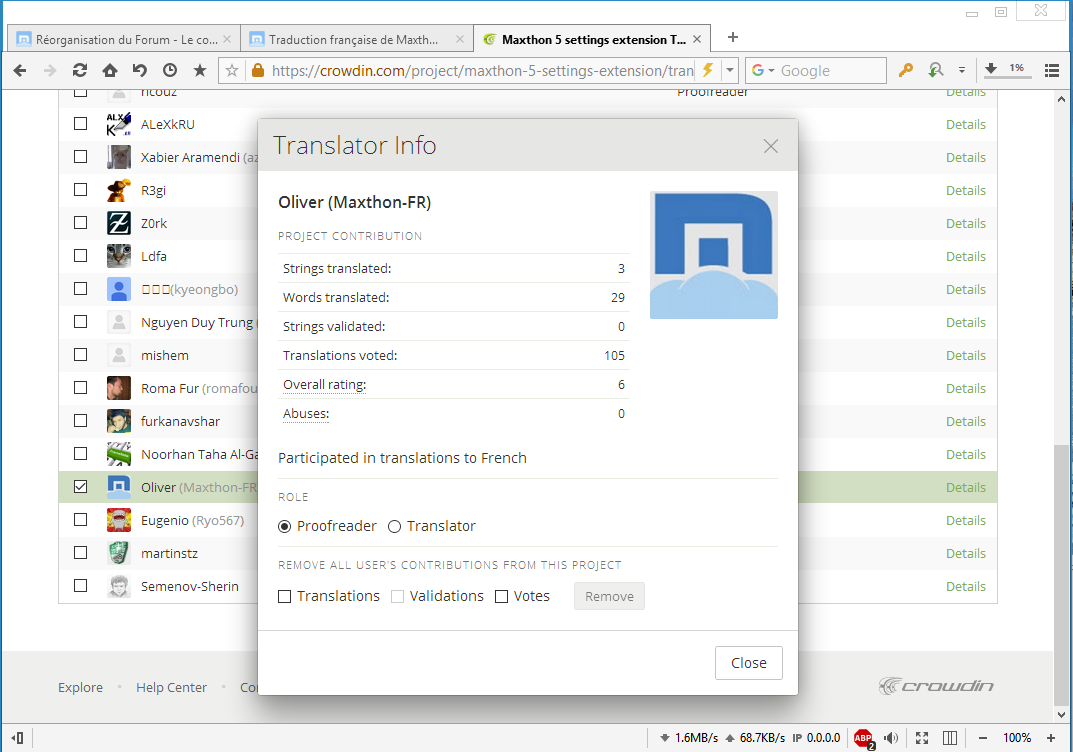Open a new tab with plus
Image resolution: width=1073 pixels, height=752 pixels.
click(x=733, y=37)
